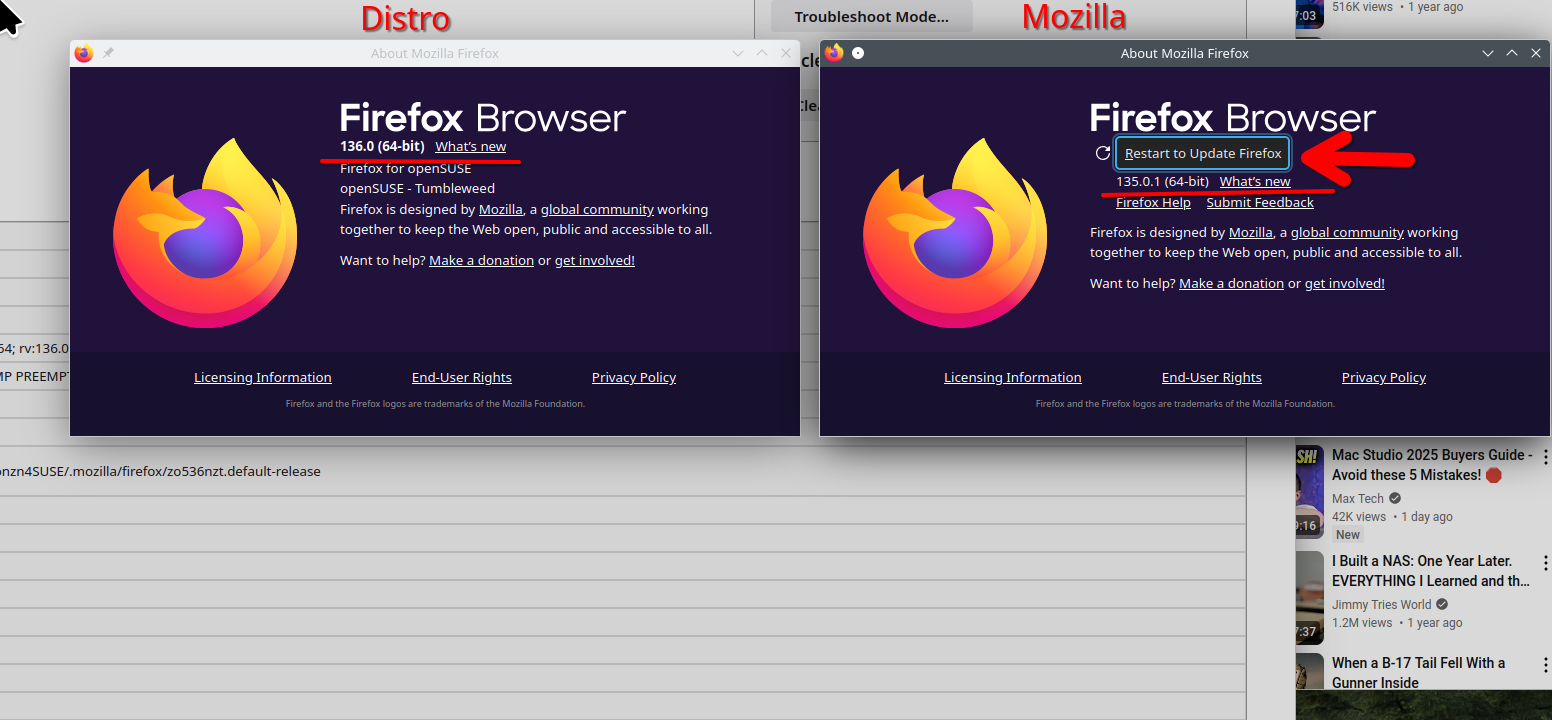This screenshot has height=720, width=1552.
Task: Click keep-above arrow in Mozilla window titlebar
Action: click(x=1512, y=53)
